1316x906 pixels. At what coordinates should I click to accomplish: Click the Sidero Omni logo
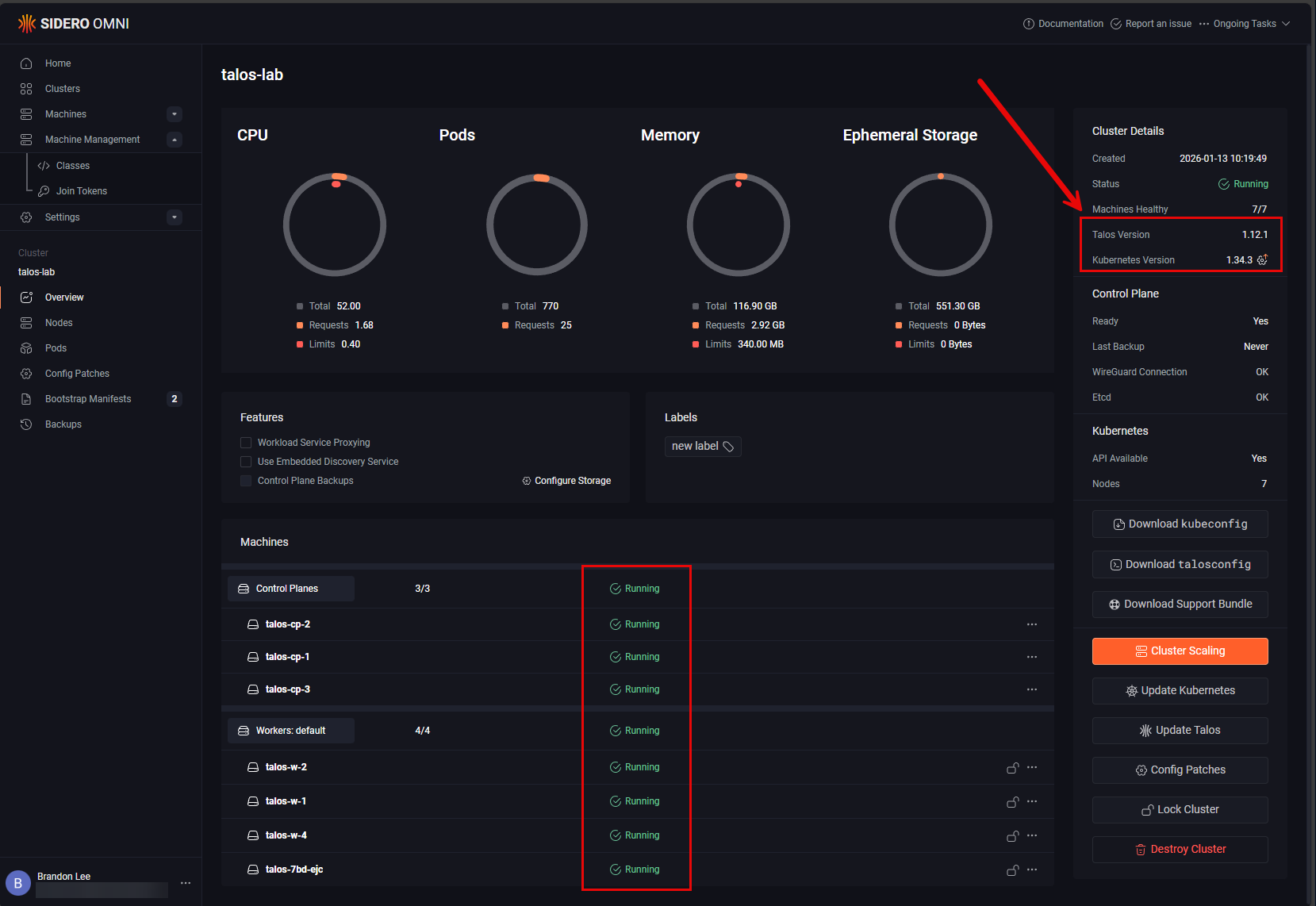click(x=73, y=24)
